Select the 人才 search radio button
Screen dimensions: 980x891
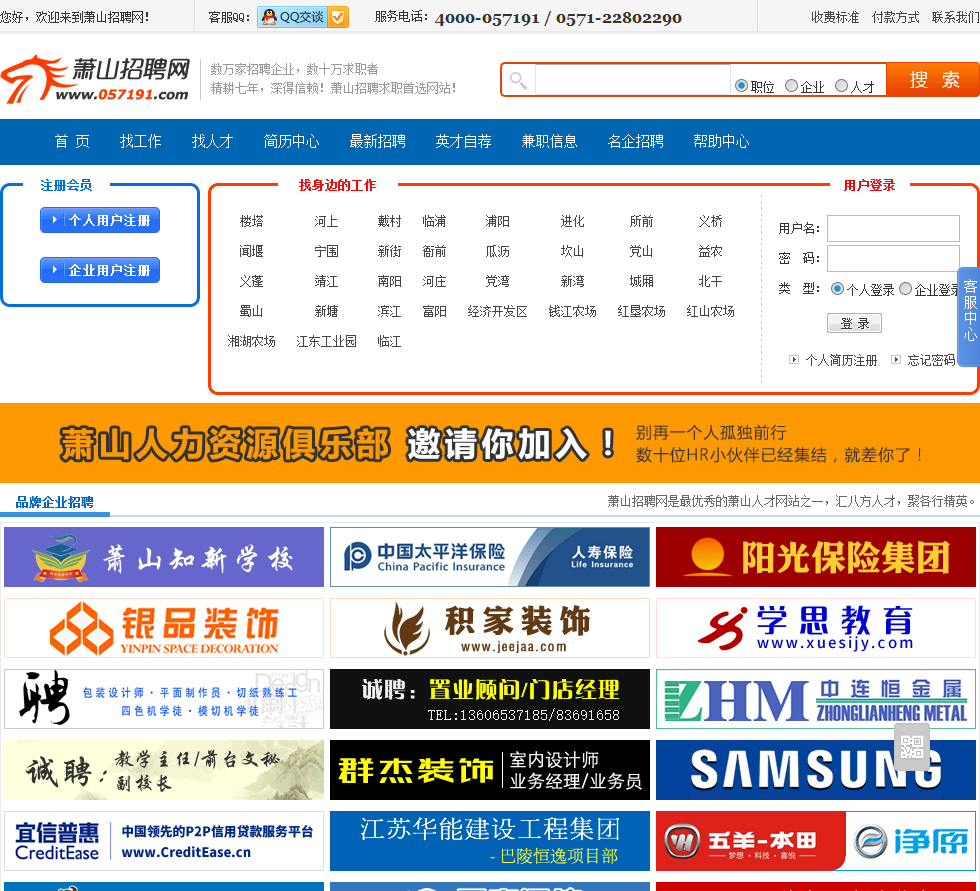coord(841,86)
